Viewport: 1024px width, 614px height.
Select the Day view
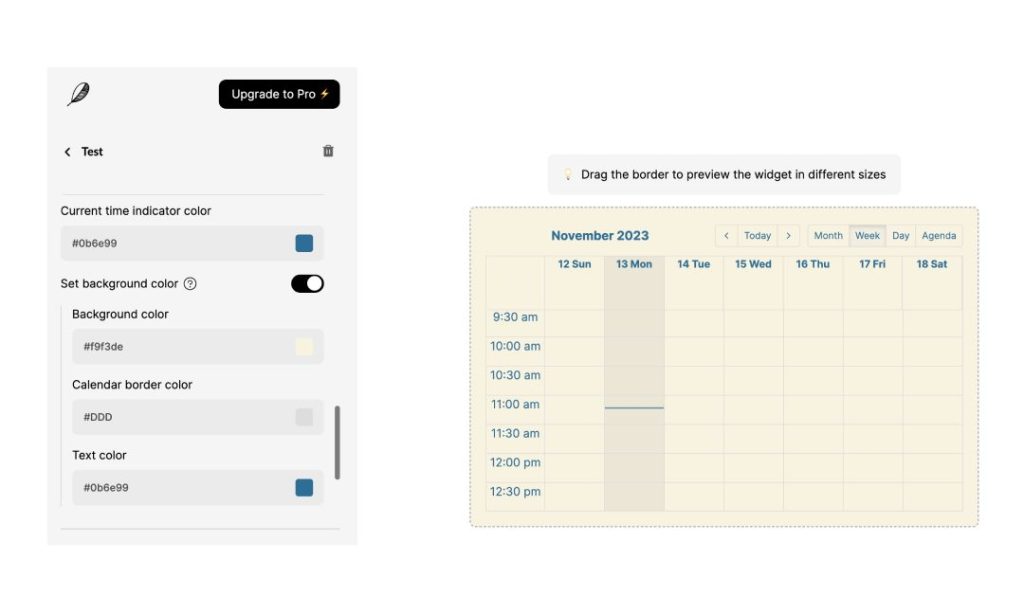(900, 235)
